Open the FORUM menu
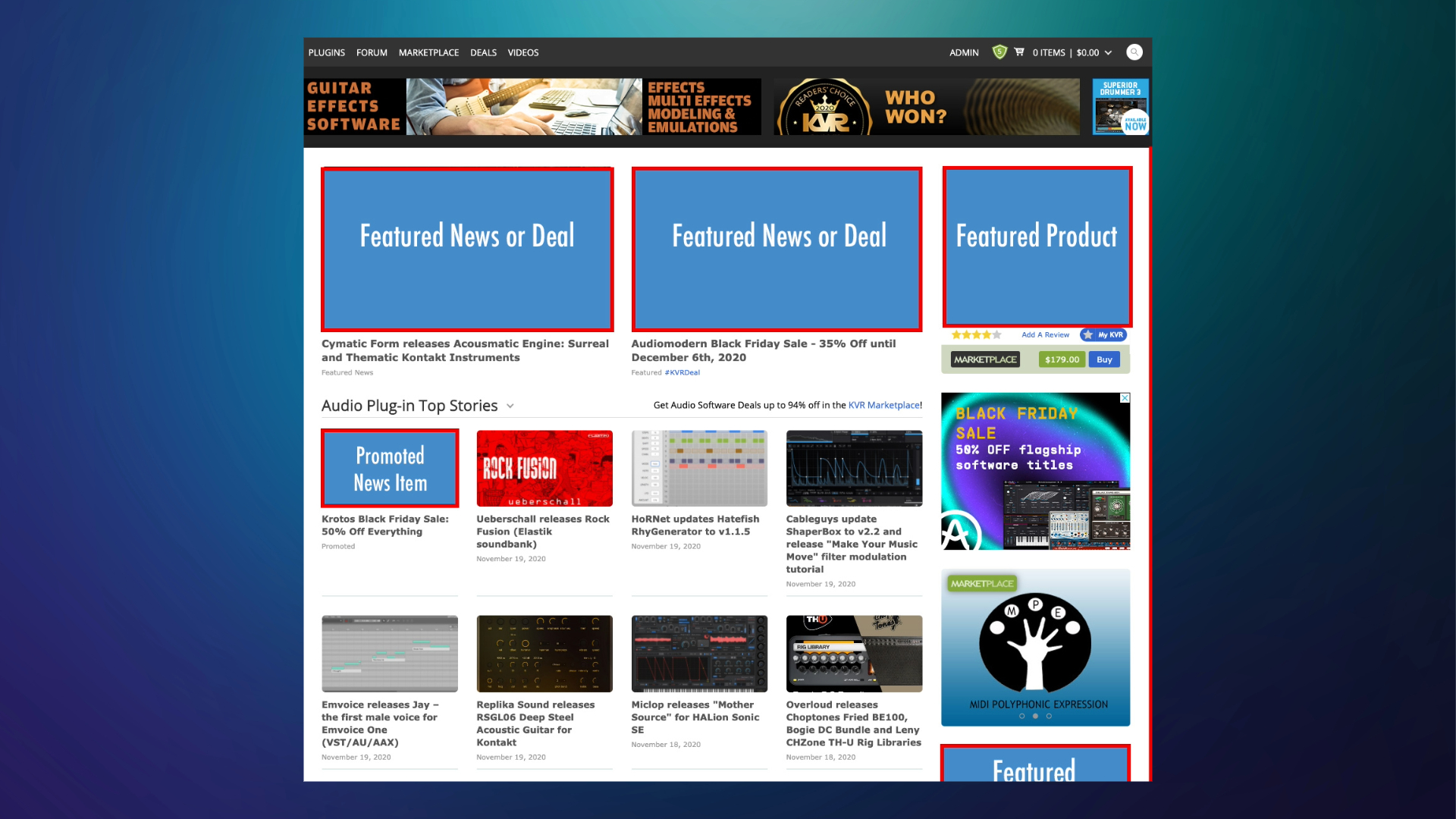 (x=372, y=52)
